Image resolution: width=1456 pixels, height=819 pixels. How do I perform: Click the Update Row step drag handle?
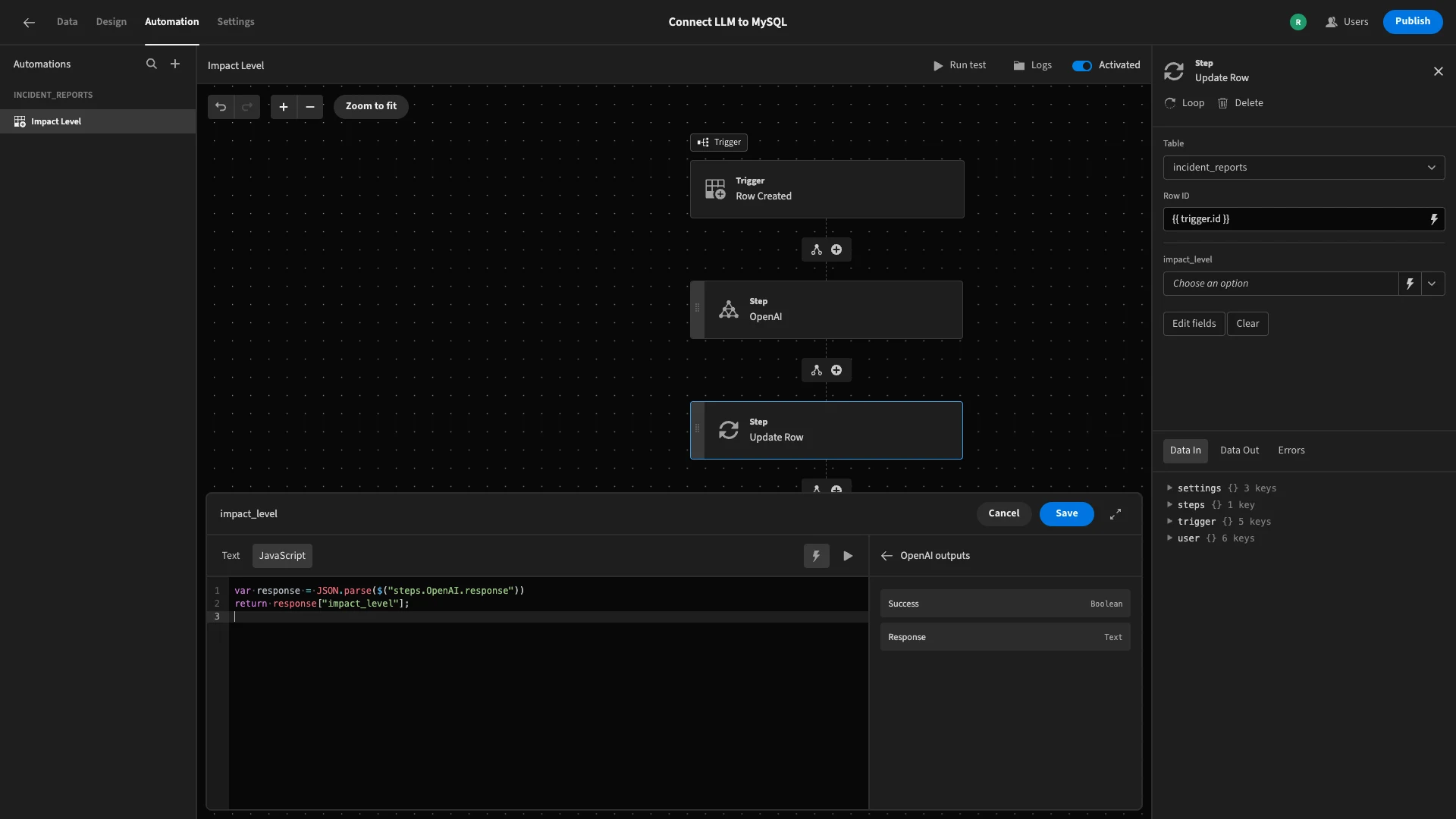coord(698,428)
